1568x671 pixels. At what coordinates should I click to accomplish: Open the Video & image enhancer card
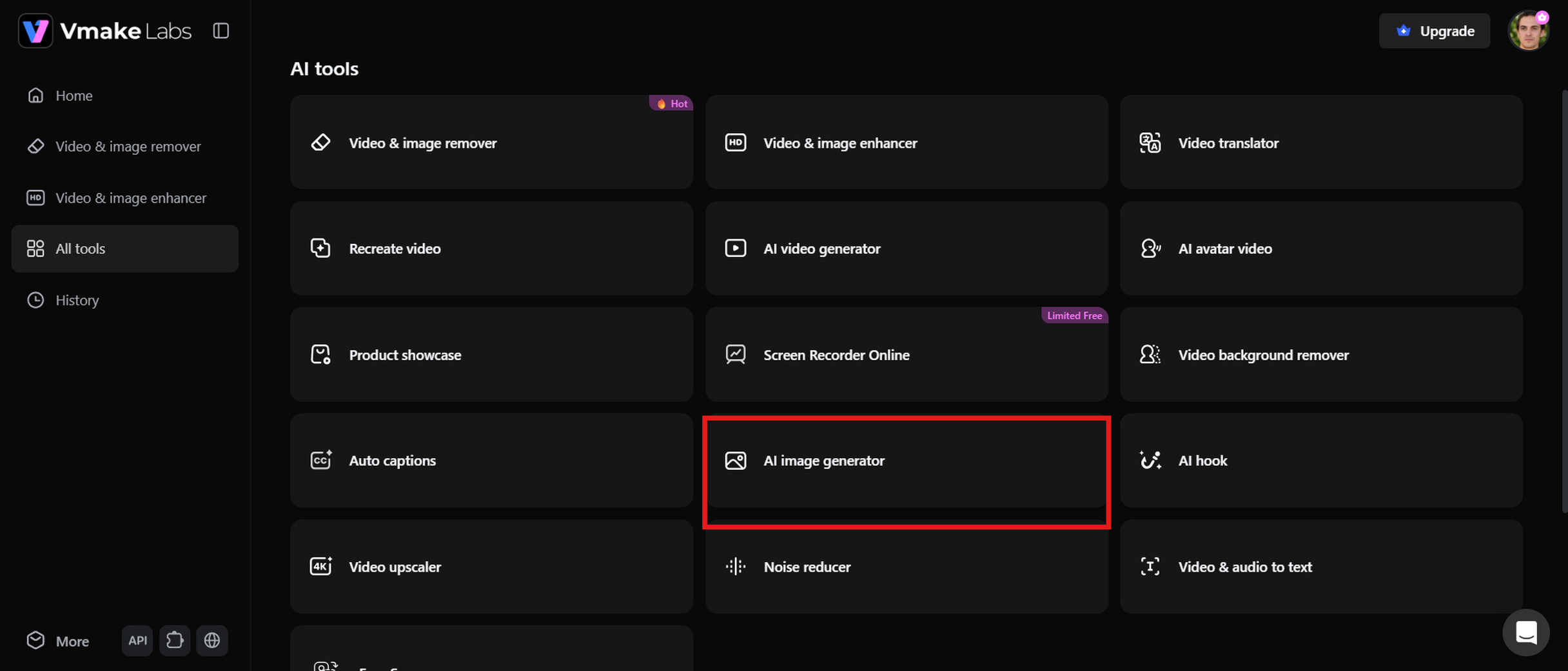click(906, 142)
